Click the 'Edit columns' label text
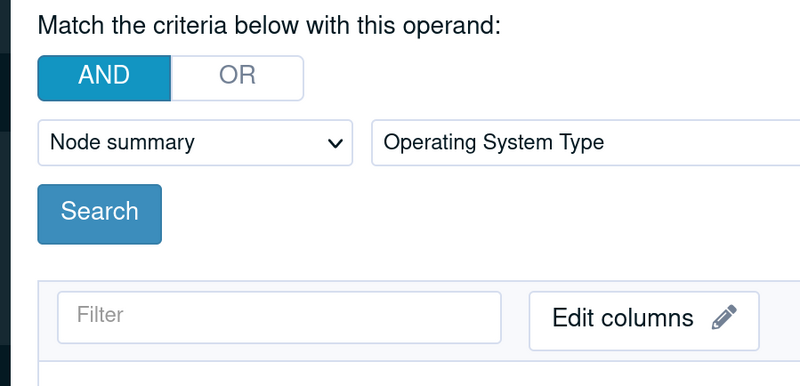This screenshot has height=386, width=800. [x=622, y=318]
